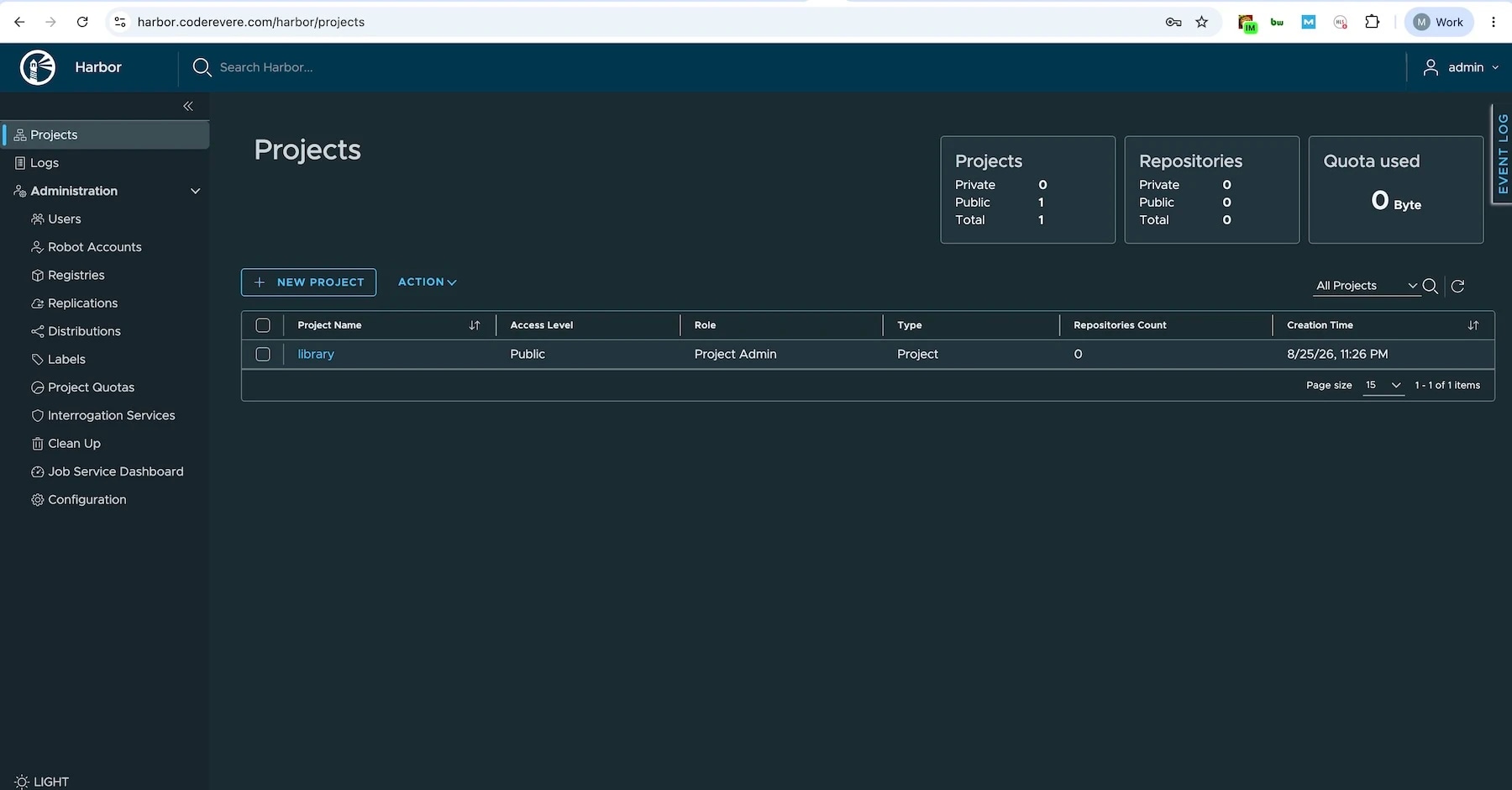Click the Robot Accounts icon

[x=37, y=247]
